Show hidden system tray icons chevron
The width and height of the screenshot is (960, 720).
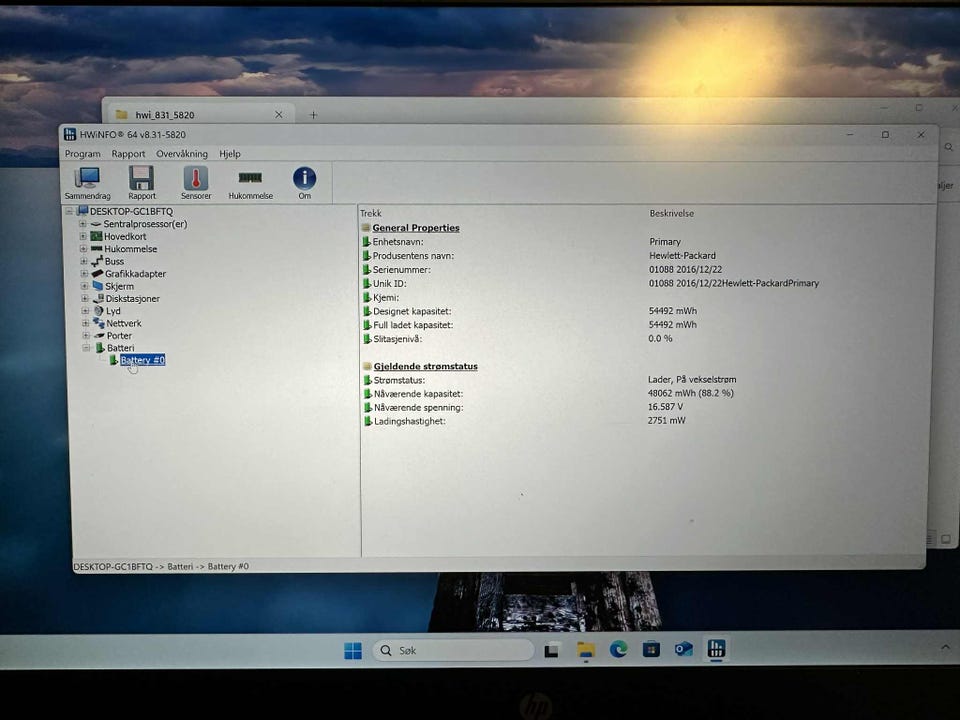[946, 647]
